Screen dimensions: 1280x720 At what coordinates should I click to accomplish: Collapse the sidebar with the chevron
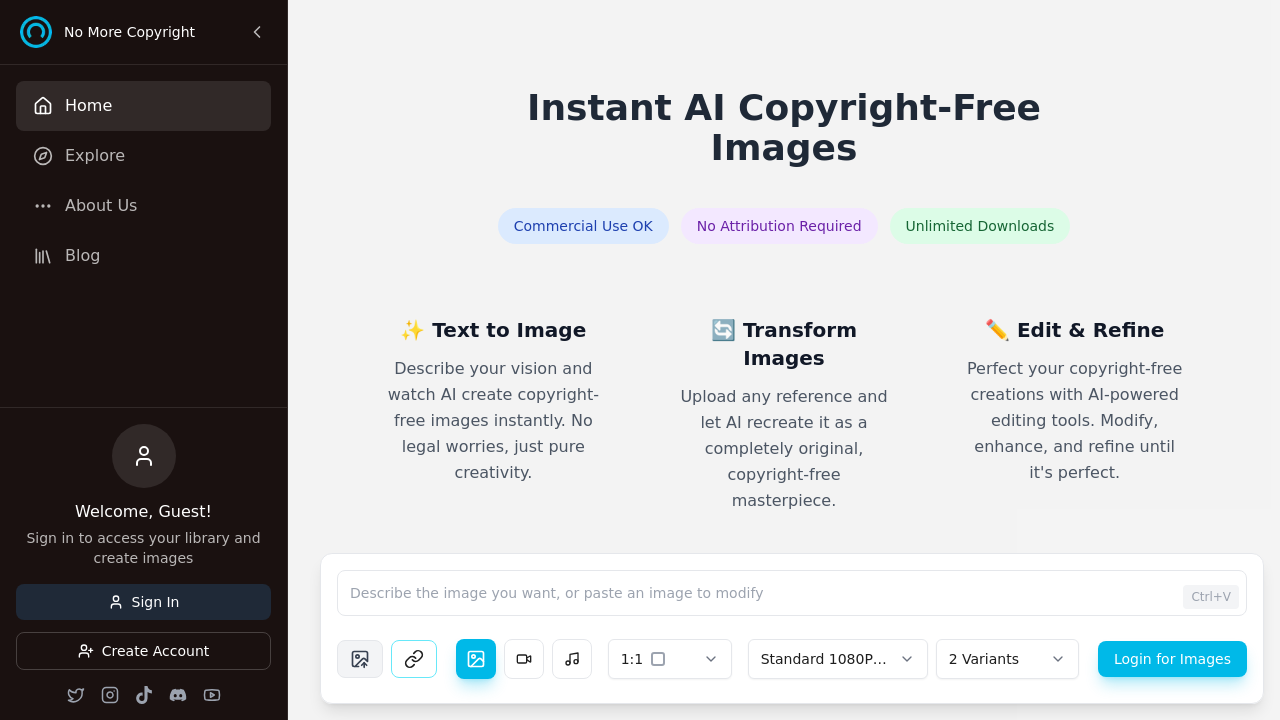(257, 32)
